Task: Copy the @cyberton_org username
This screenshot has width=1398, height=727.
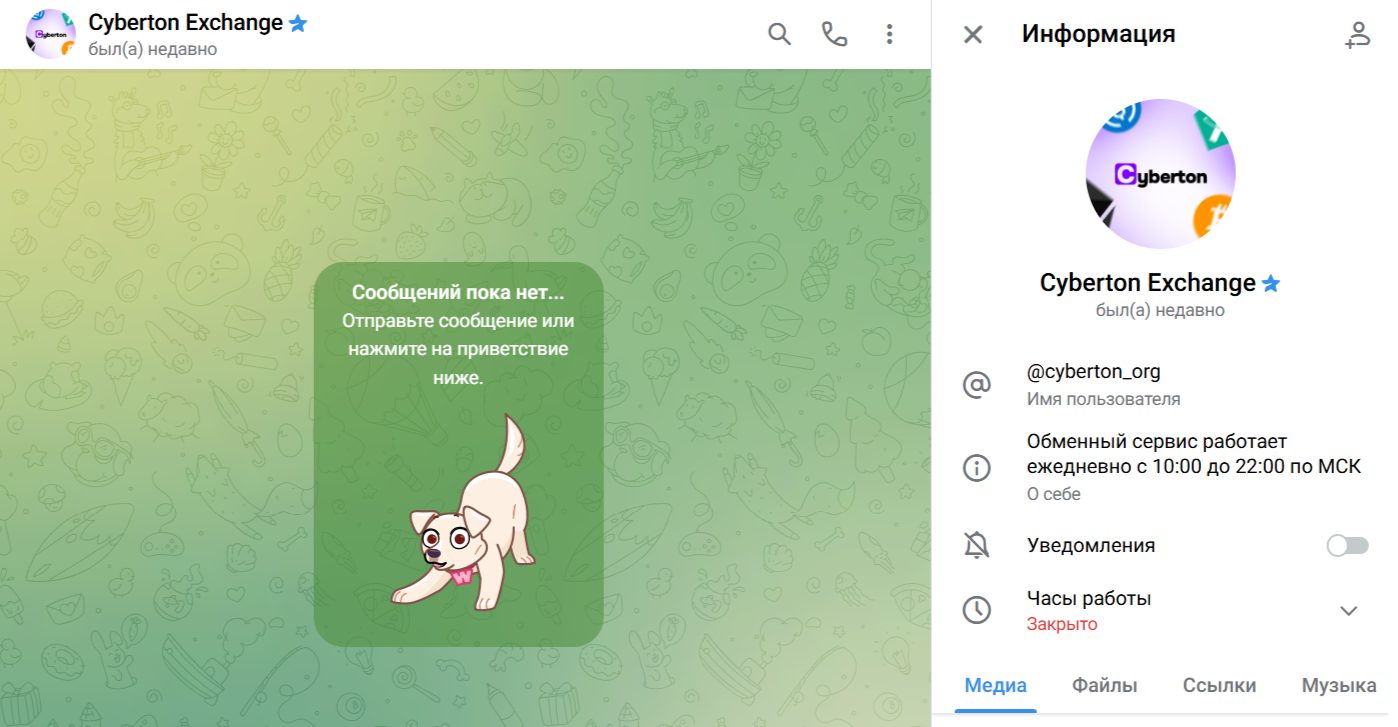Action: pos(1093,372)
